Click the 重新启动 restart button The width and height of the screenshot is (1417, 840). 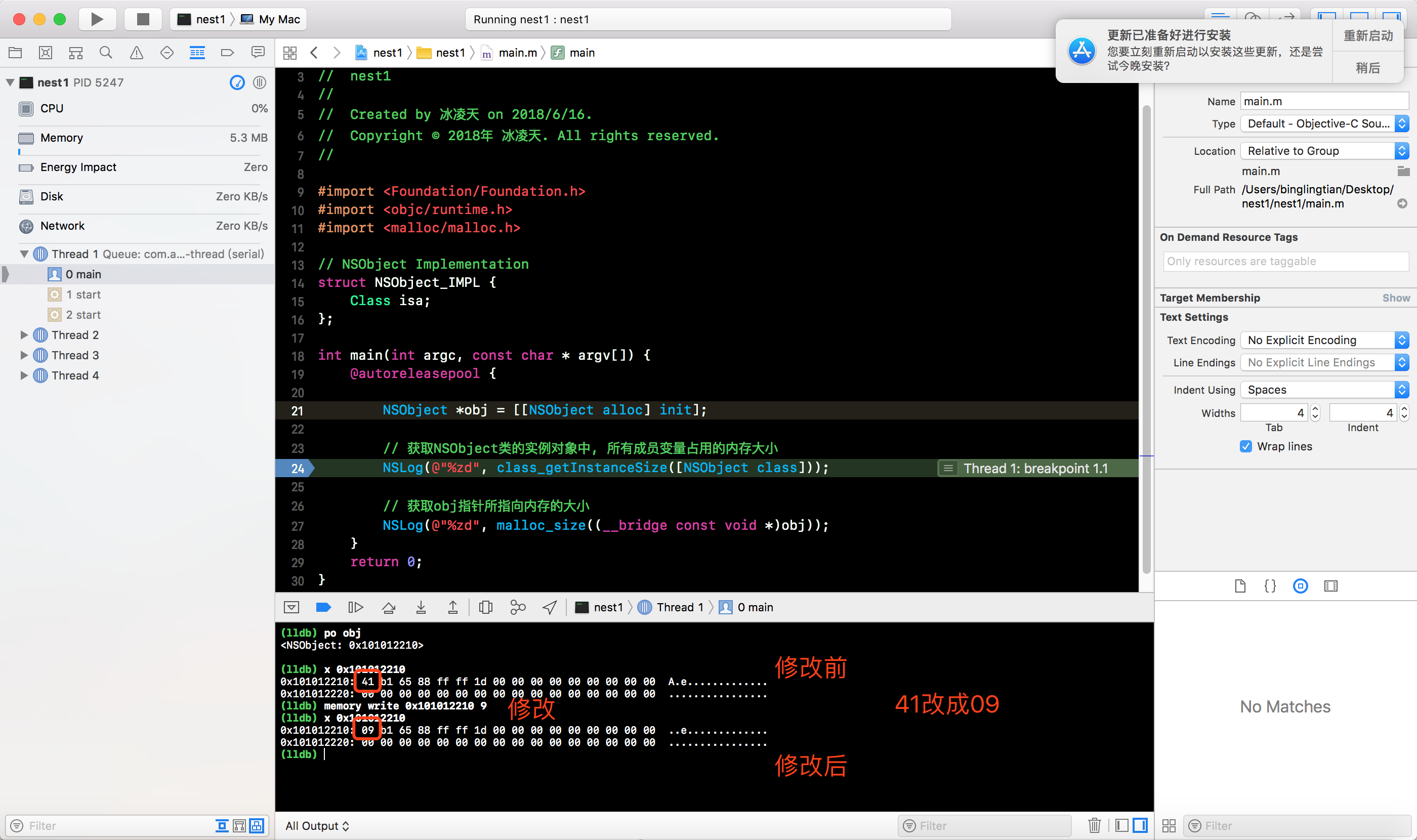[x=1368, y=36]
